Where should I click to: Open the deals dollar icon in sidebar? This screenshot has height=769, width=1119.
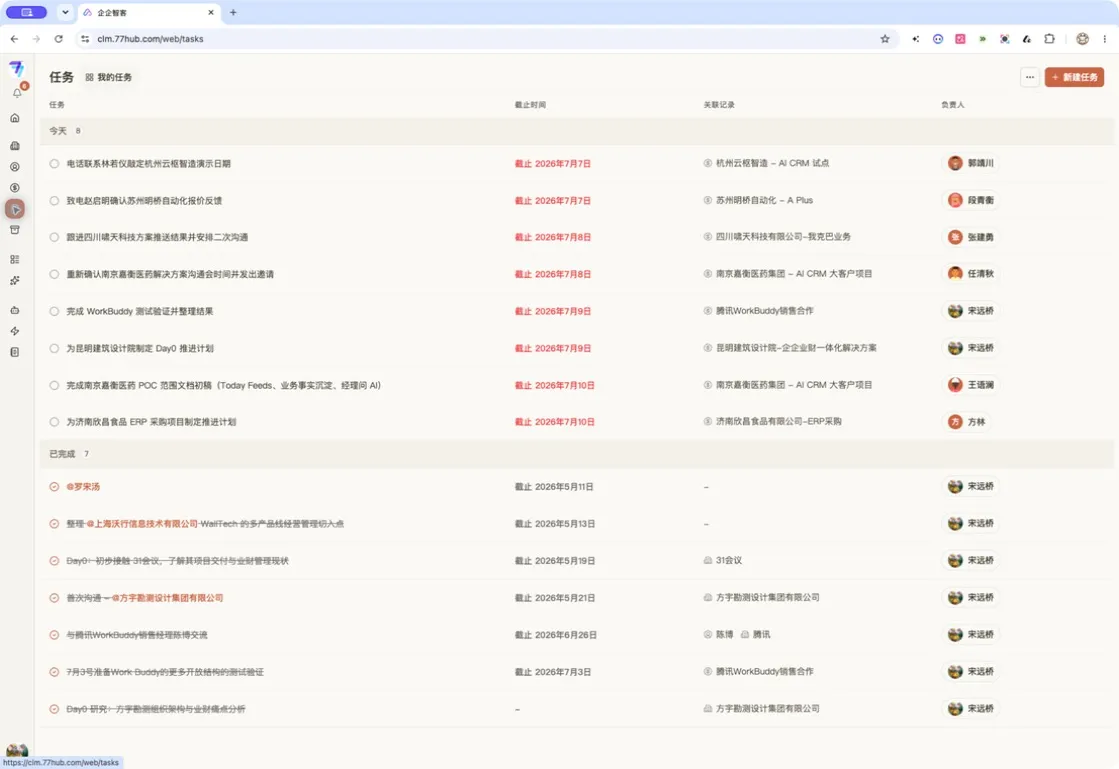15,188
